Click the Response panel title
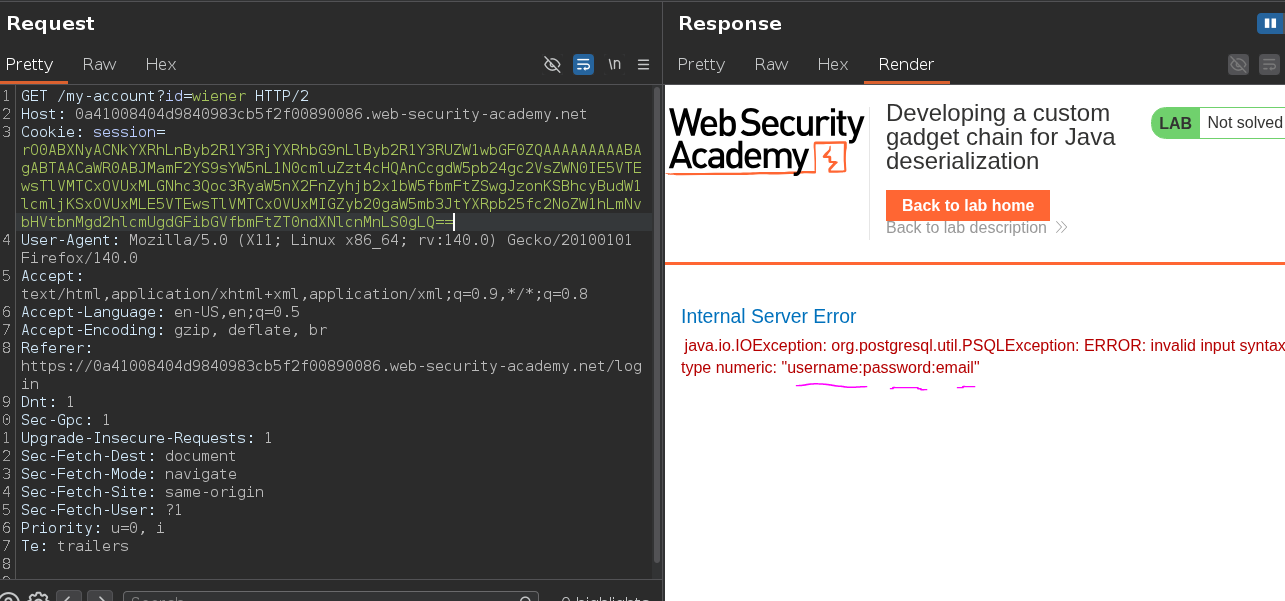This screenshot has width=1285, height=601. (730, 23)
